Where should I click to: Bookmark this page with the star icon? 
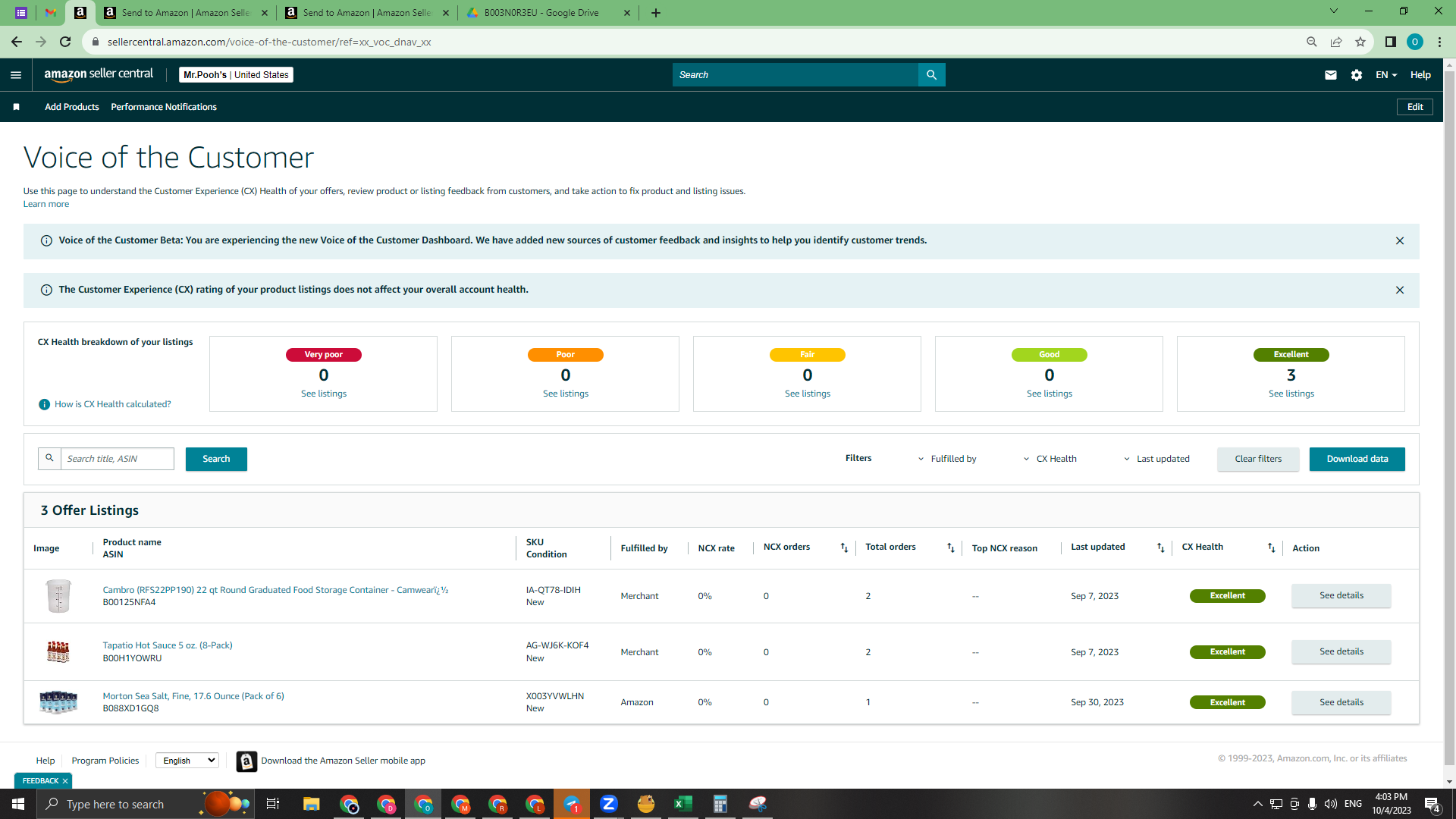[x=1360, y=42]
